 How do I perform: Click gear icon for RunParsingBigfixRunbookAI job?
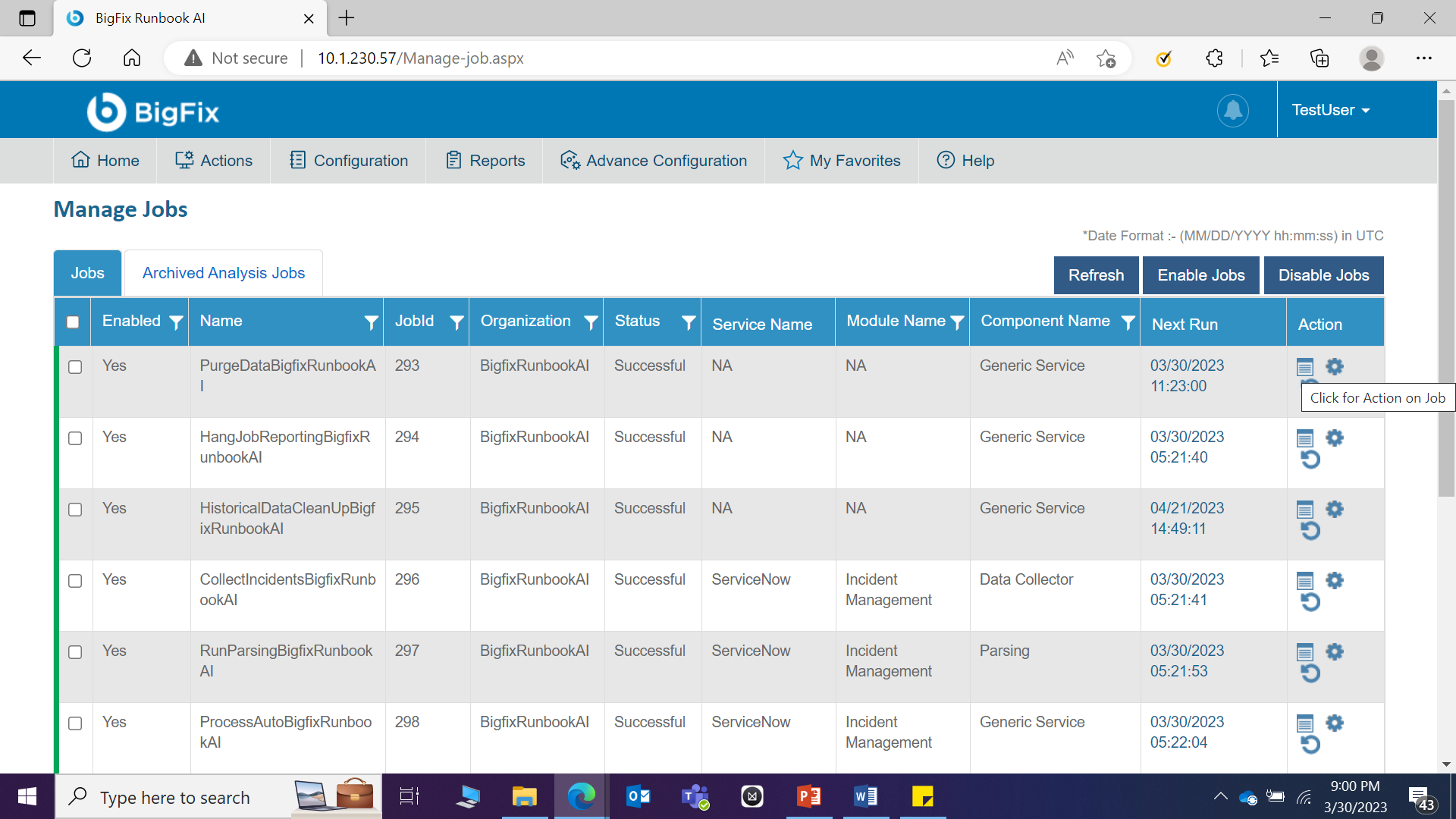[x=1334, y=651]
